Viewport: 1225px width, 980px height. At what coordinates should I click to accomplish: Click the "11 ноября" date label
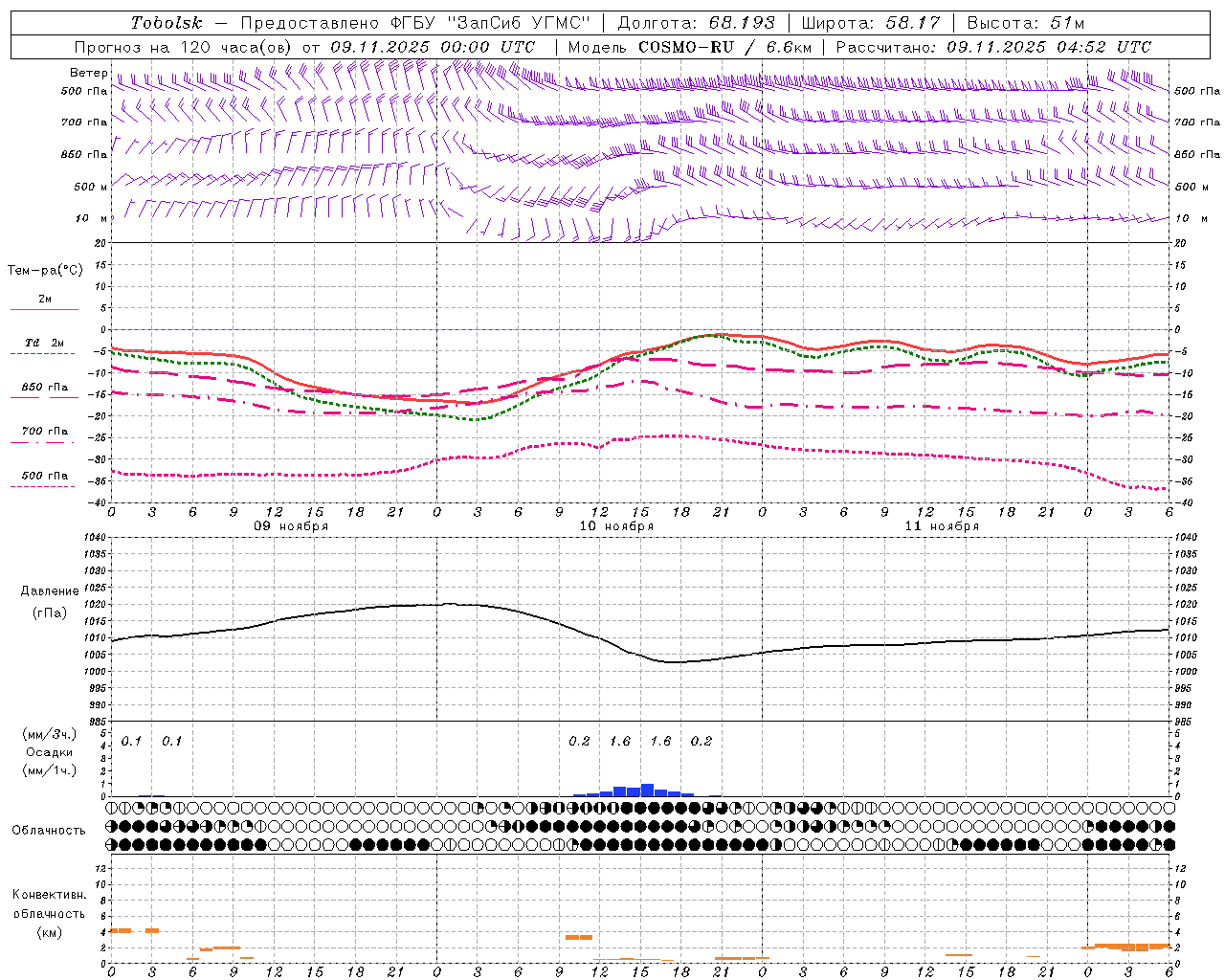[942, 526]
